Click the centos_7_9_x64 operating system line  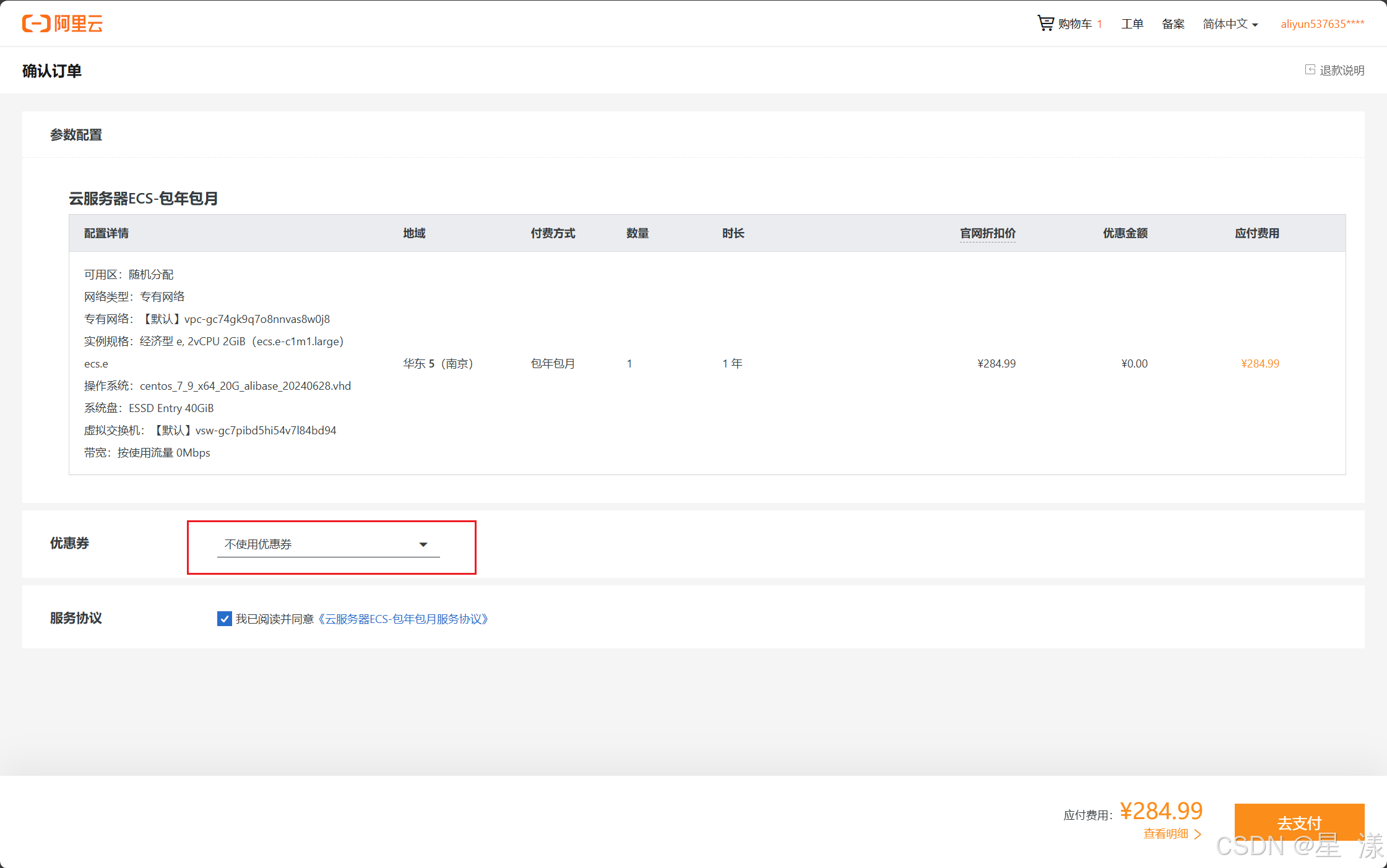[x=217, y=385]
